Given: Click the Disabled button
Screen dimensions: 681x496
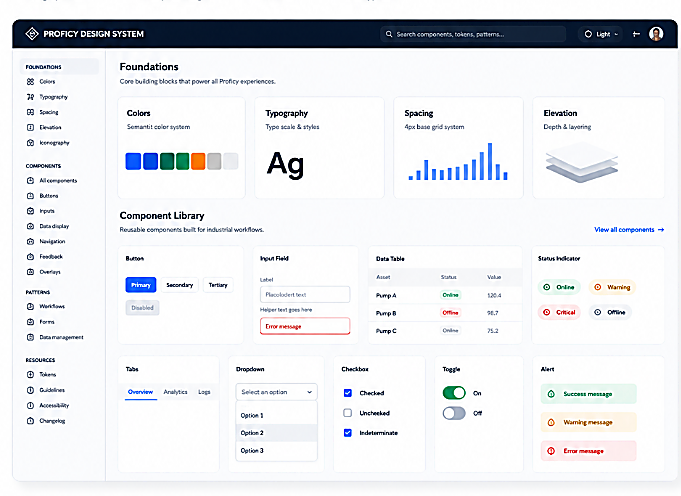Looking at the screenshot, I should coord(142,308).
